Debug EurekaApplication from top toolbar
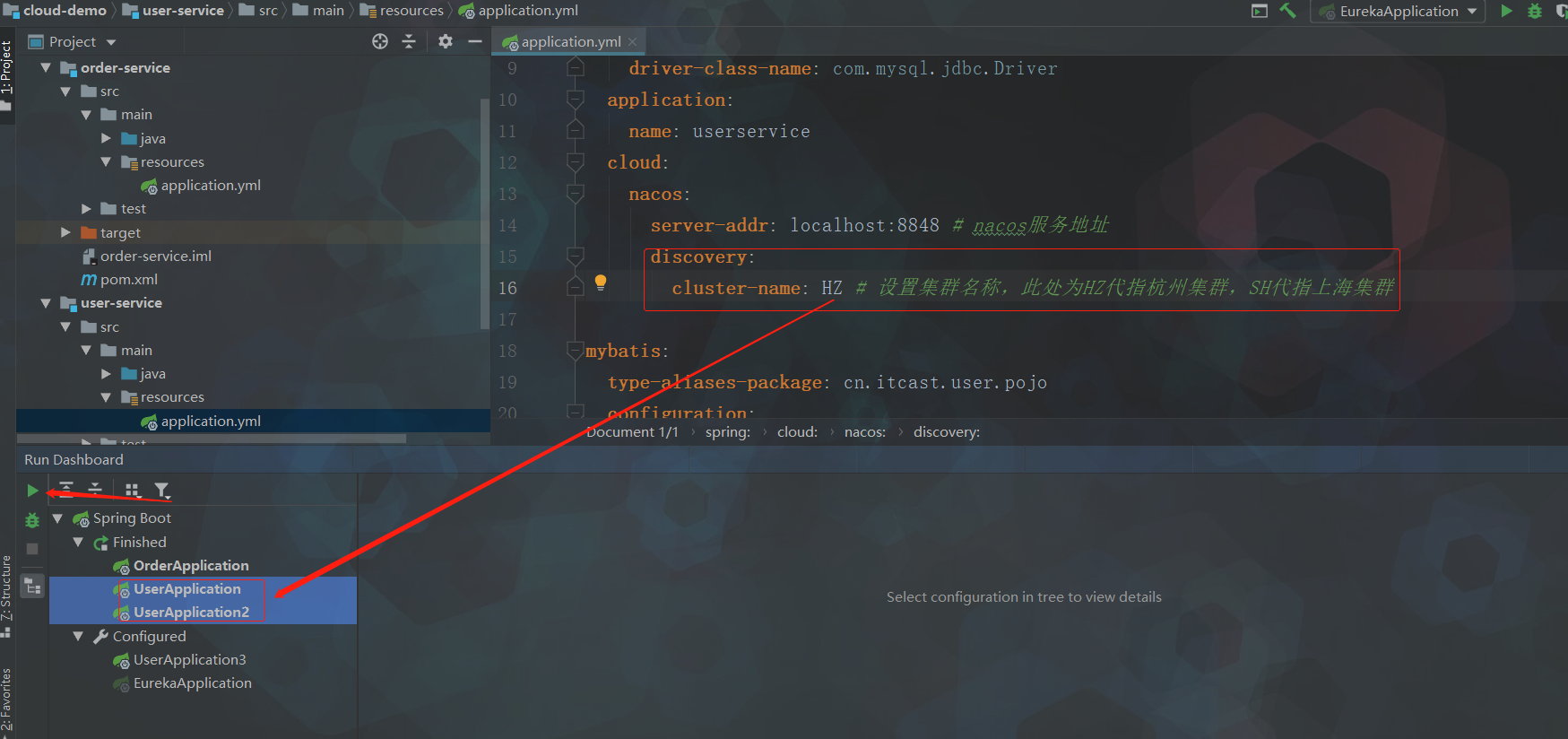The height and width of the screenshot is (739, 1568). (1535, 11)
